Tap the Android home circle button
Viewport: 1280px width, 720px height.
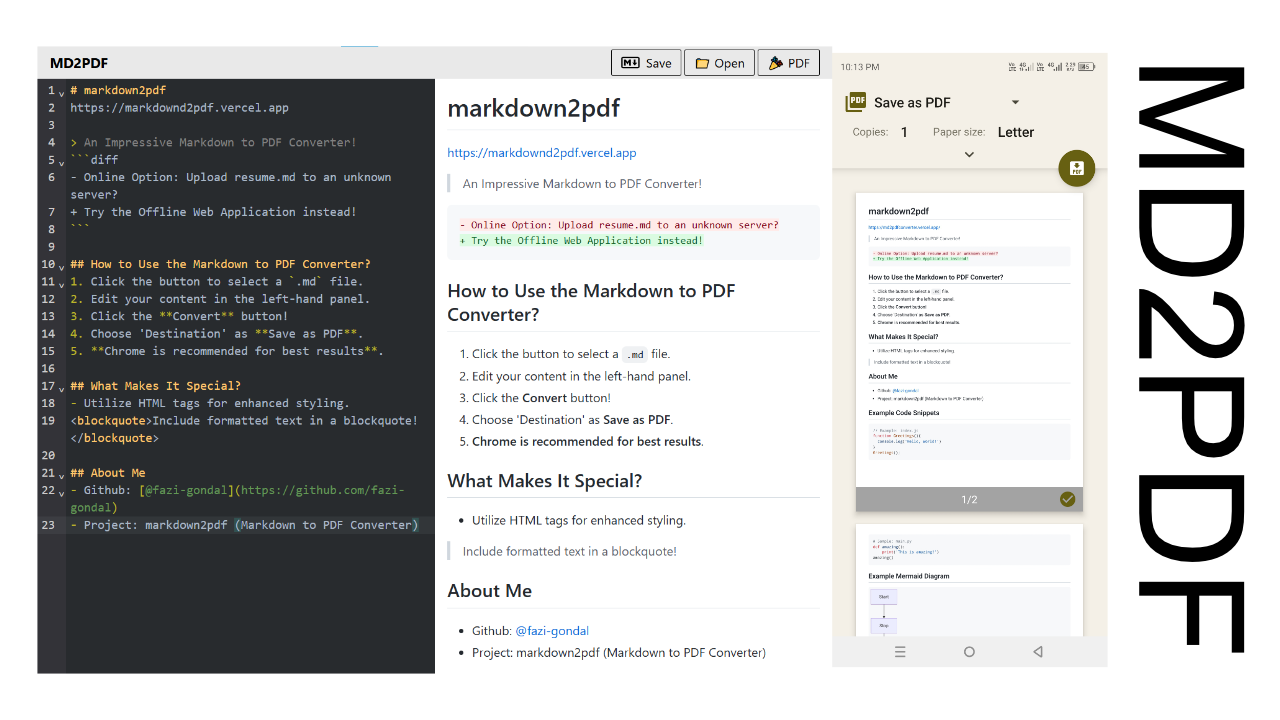[x=969, y=652]
